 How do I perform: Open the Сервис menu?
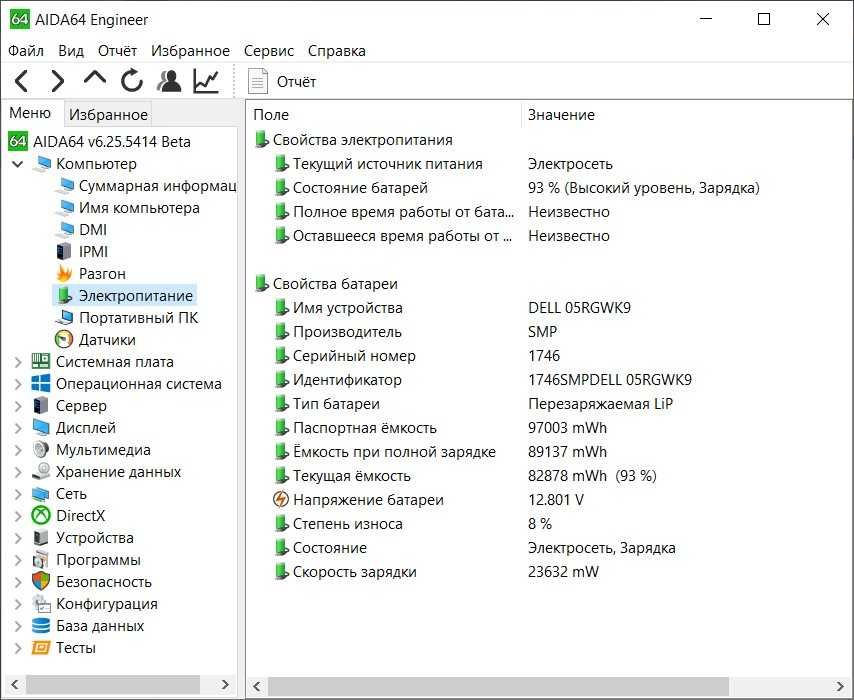[269, 51]
